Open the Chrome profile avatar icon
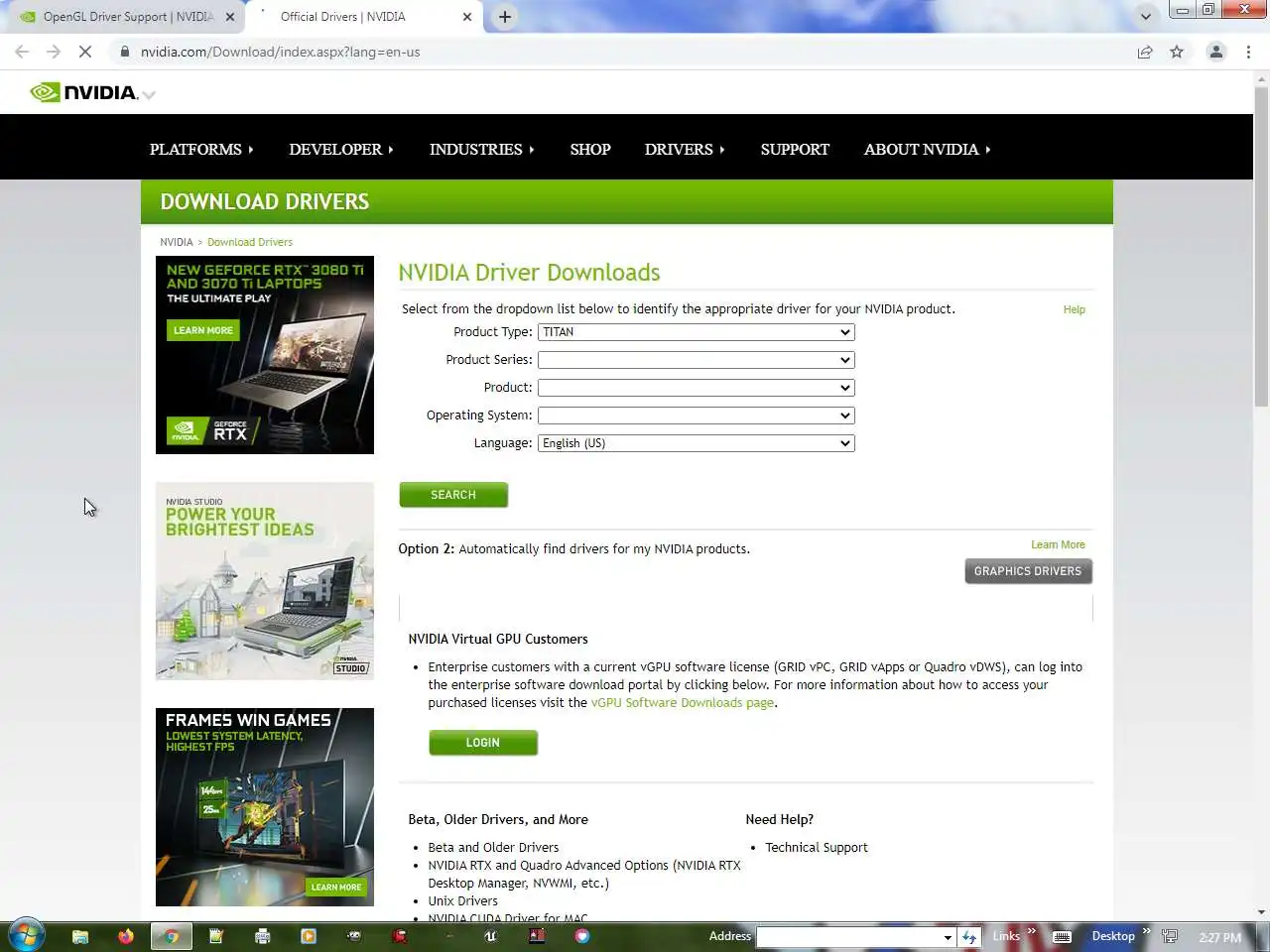Viewport: 1270px width, 952px height. pos(1215,52)
